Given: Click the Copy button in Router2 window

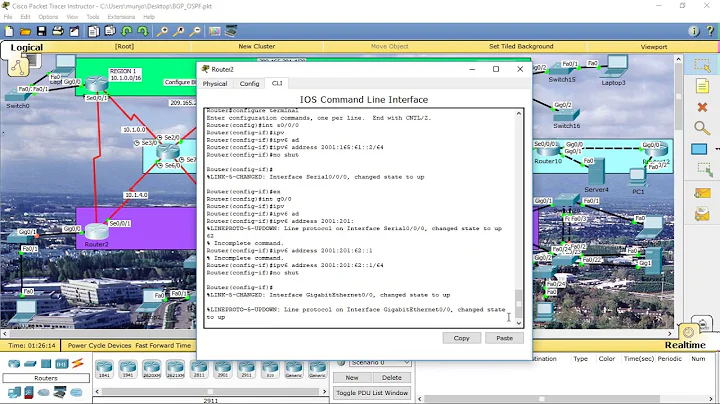Looking at the screenshot, I should point(461,338).
